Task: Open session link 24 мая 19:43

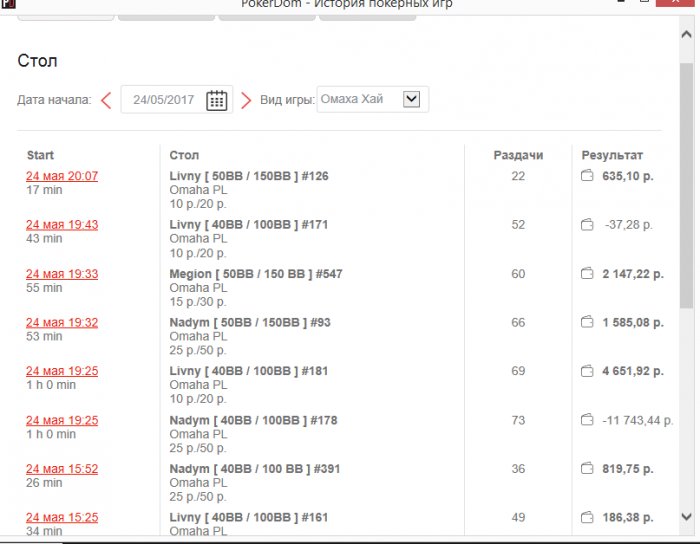Action: pyautogui.click(x=62, y=224)
